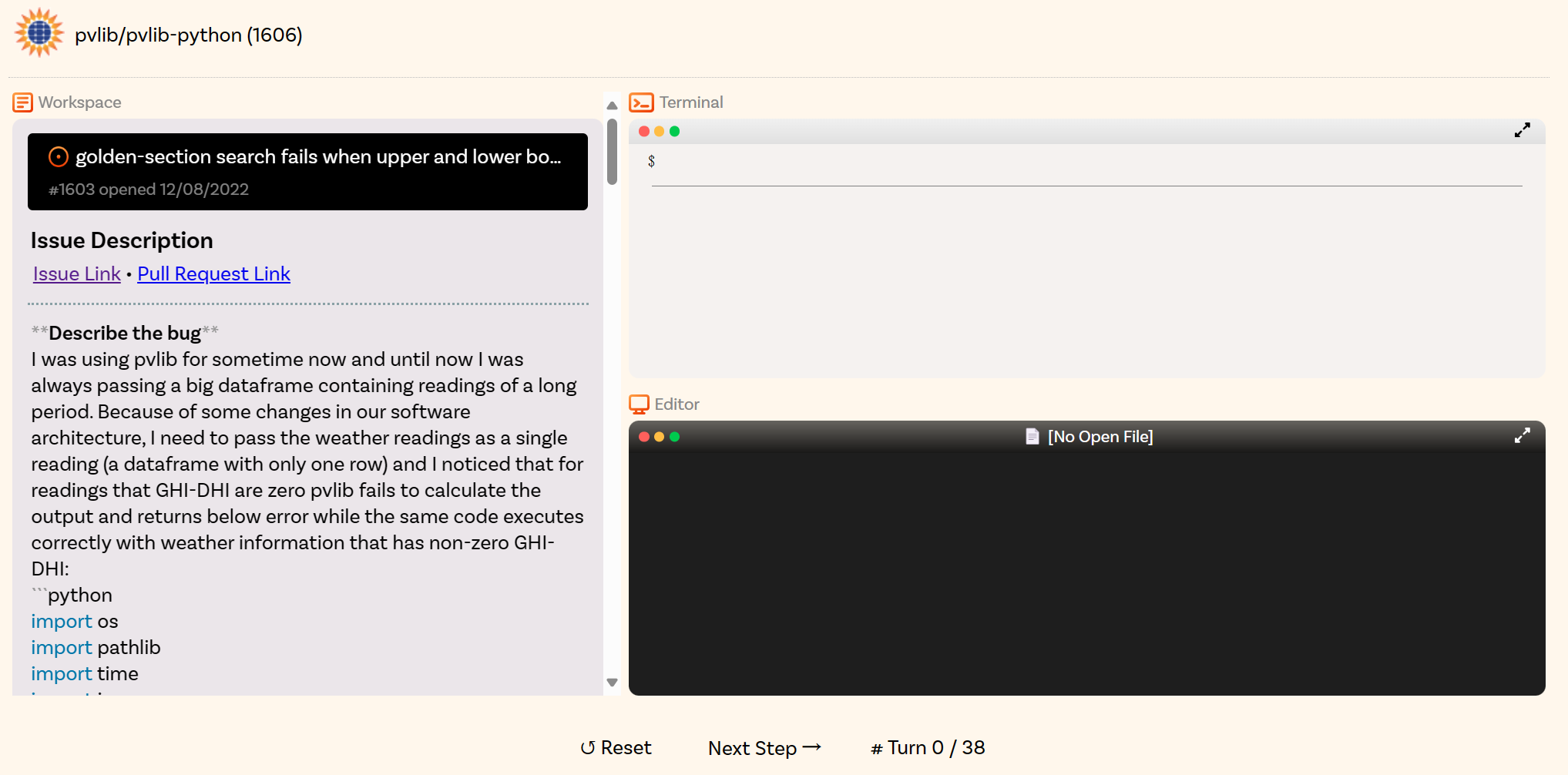The image size is (1568, 775).
Task: Click the pvlib sun logo icon
Action: (39, 33)
